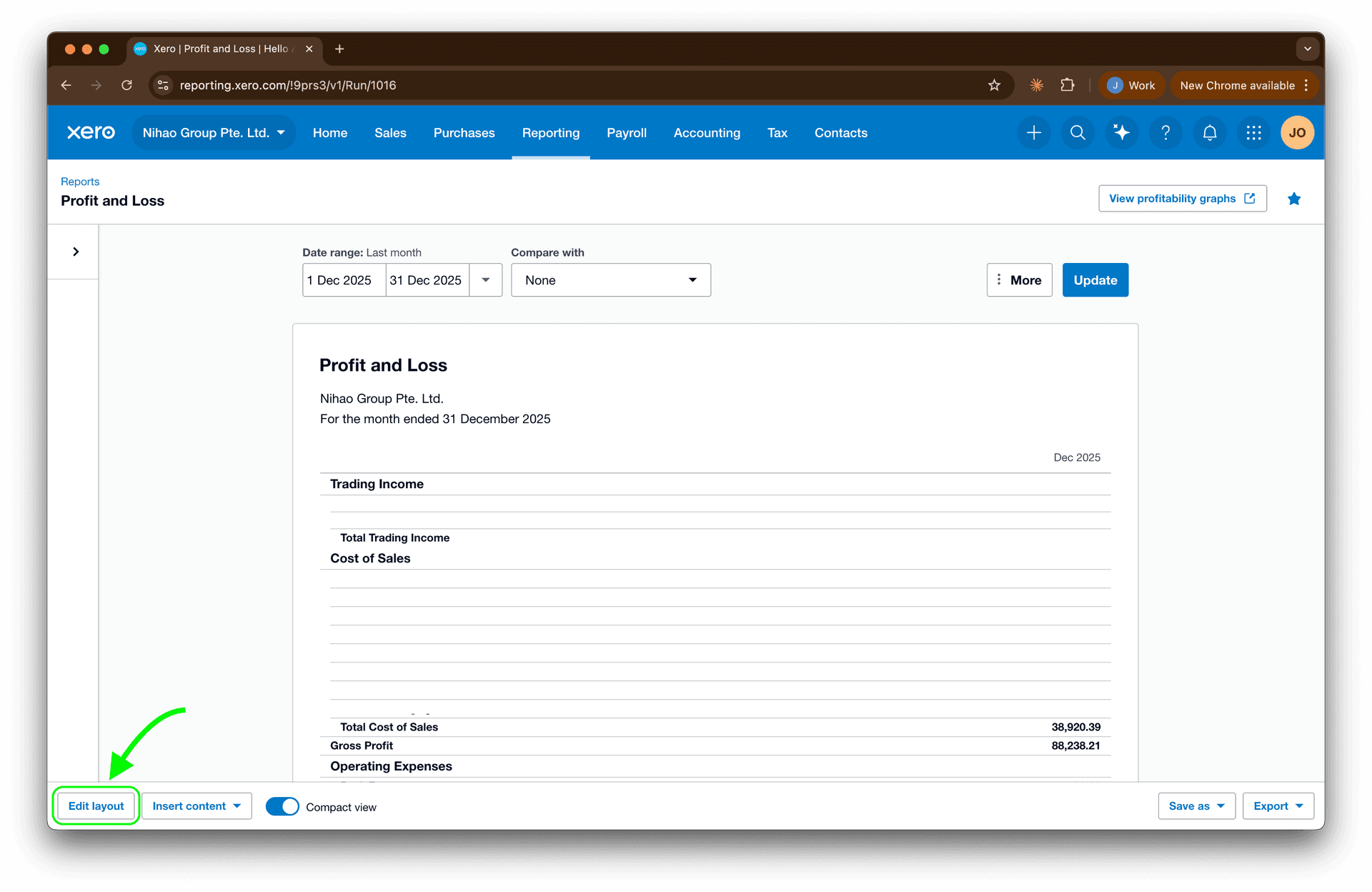This screenshot has width=1372, height=892.
Task: Open the apps grid icon
Action: [1253, 132]
